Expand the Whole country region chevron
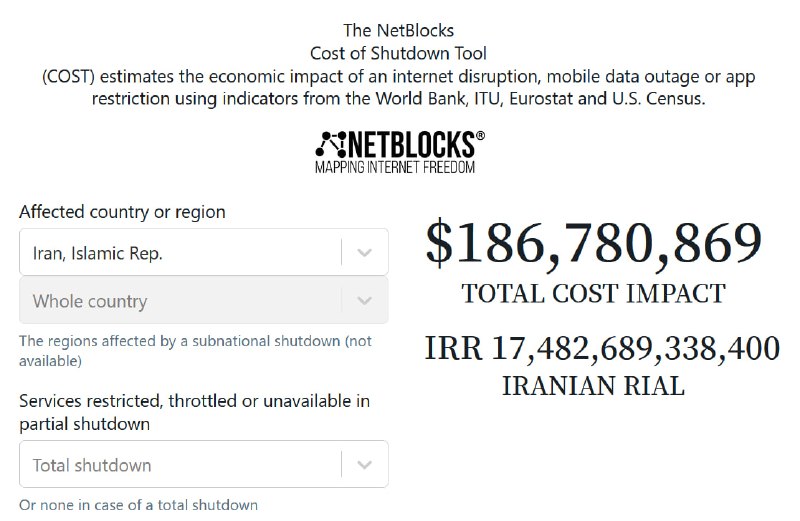Image resolution: width=800 pixels, height=521 pixels. click(364, 301)
